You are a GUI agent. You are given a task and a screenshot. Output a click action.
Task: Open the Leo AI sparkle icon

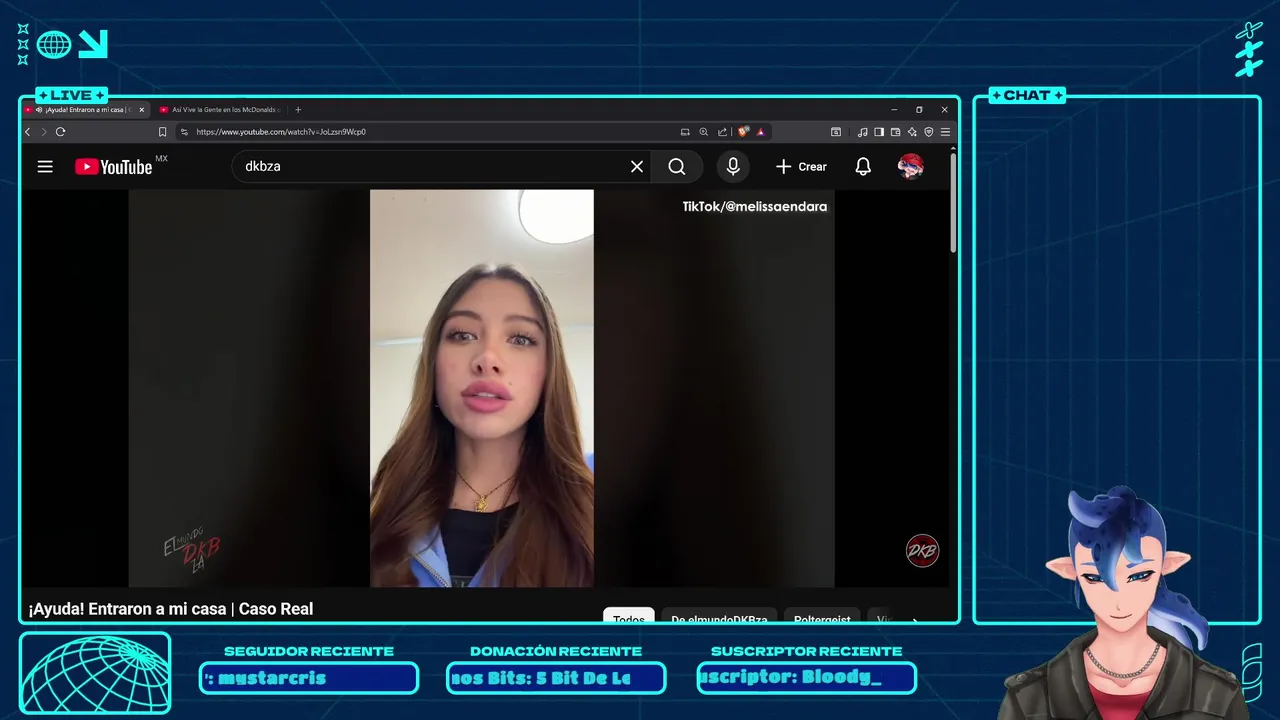click(x=912, y=132)
